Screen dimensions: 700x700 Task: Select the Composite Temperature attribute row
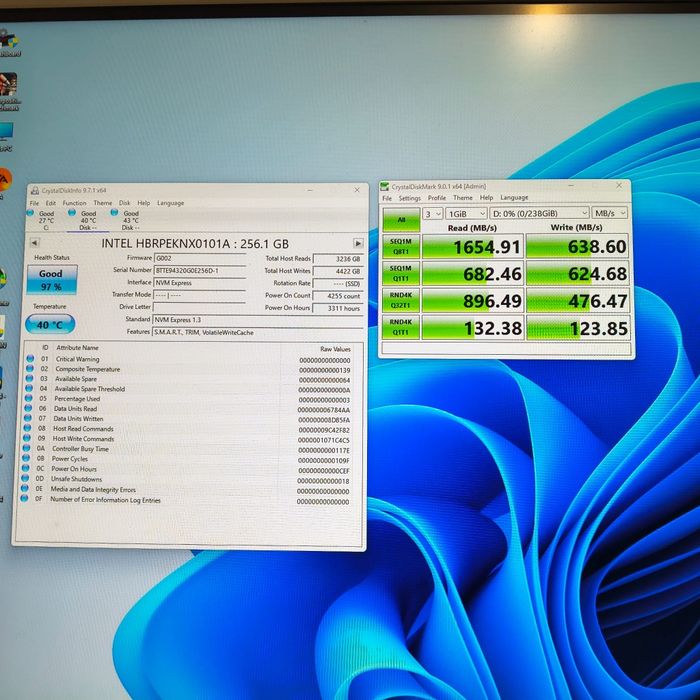coord(190,370)
